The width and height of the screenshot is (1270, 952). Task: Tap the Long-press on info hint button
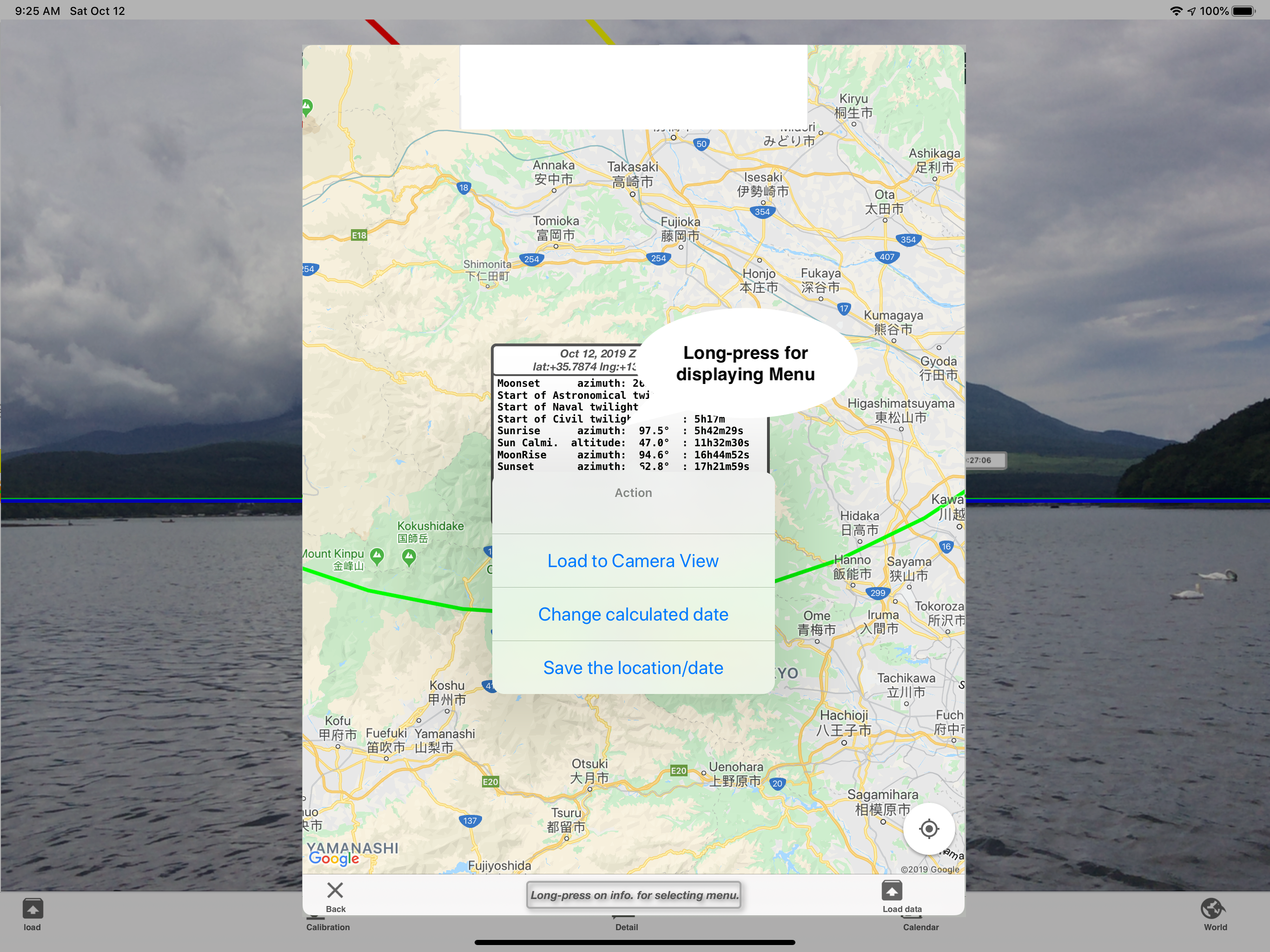[634, 894]
